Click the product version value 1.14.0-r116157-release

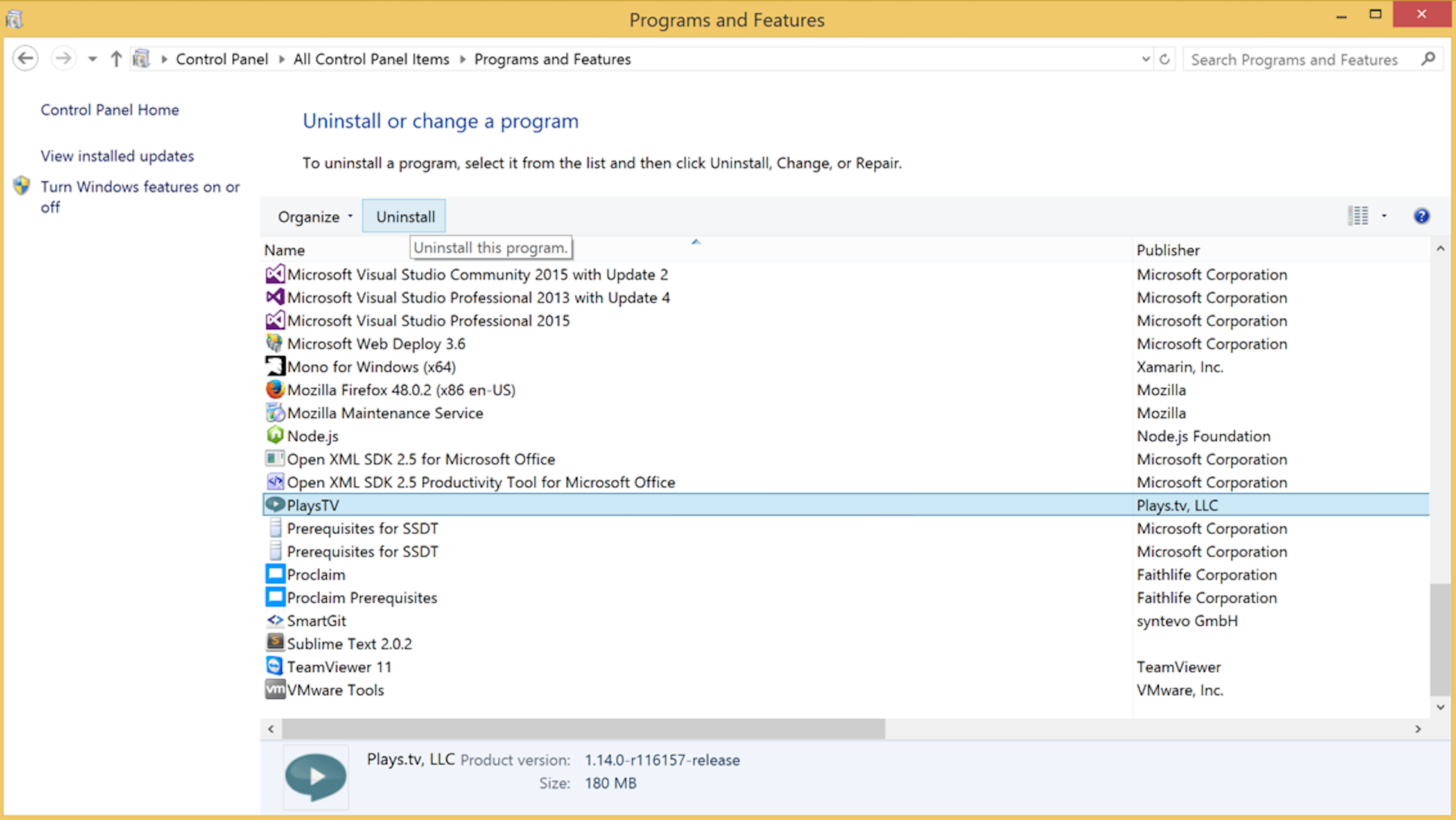662,760
